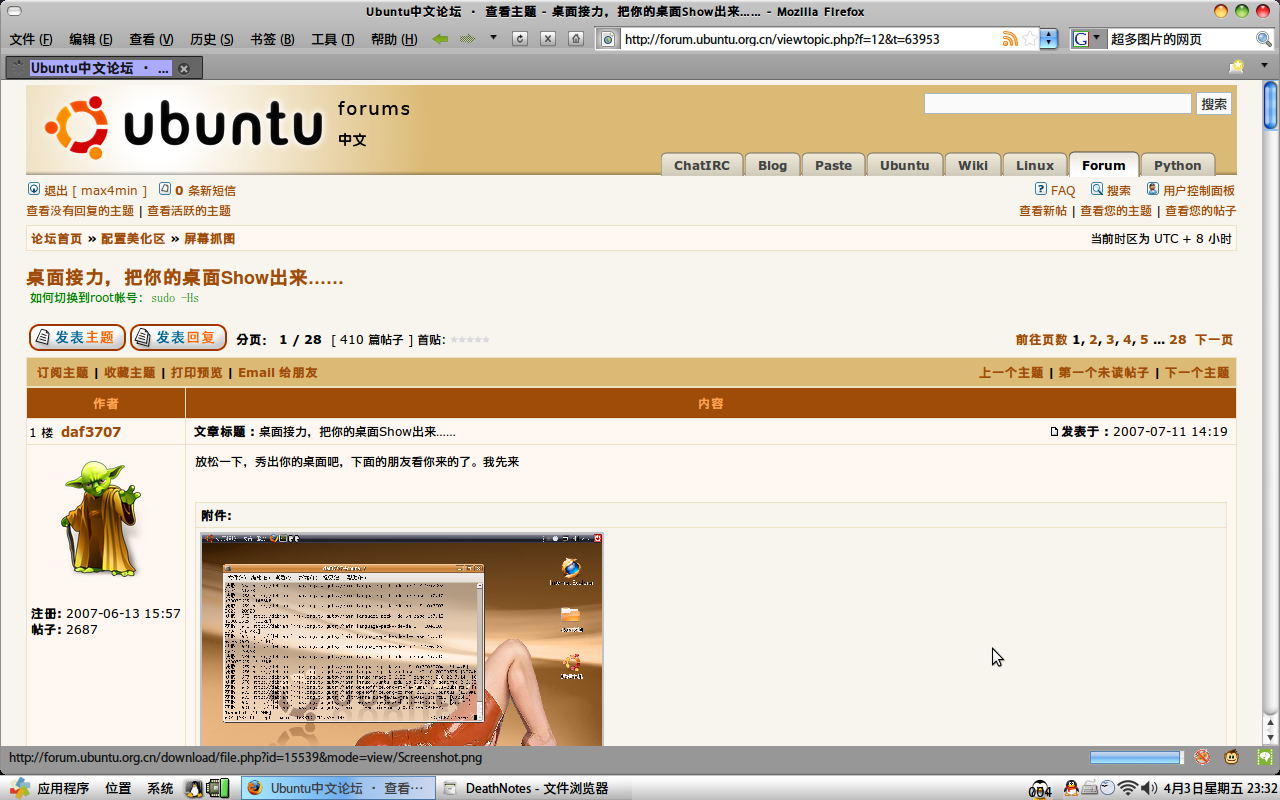Screen dimensions: 1280x800
Task: Stop loading the page
Action: 548,39
